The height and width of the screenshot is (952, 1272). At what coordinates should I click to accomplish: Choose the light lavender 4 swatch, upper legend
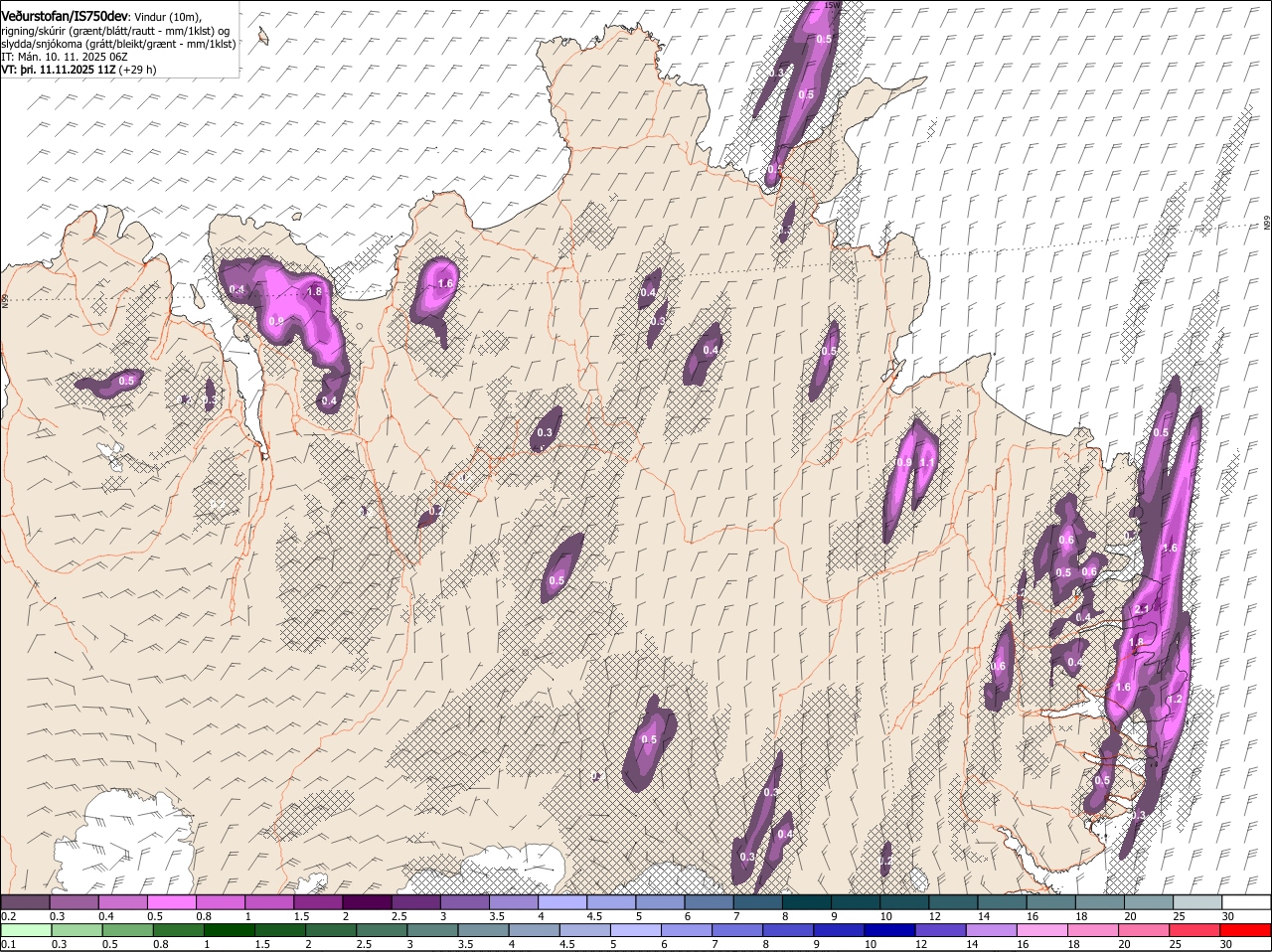(560, 901)
